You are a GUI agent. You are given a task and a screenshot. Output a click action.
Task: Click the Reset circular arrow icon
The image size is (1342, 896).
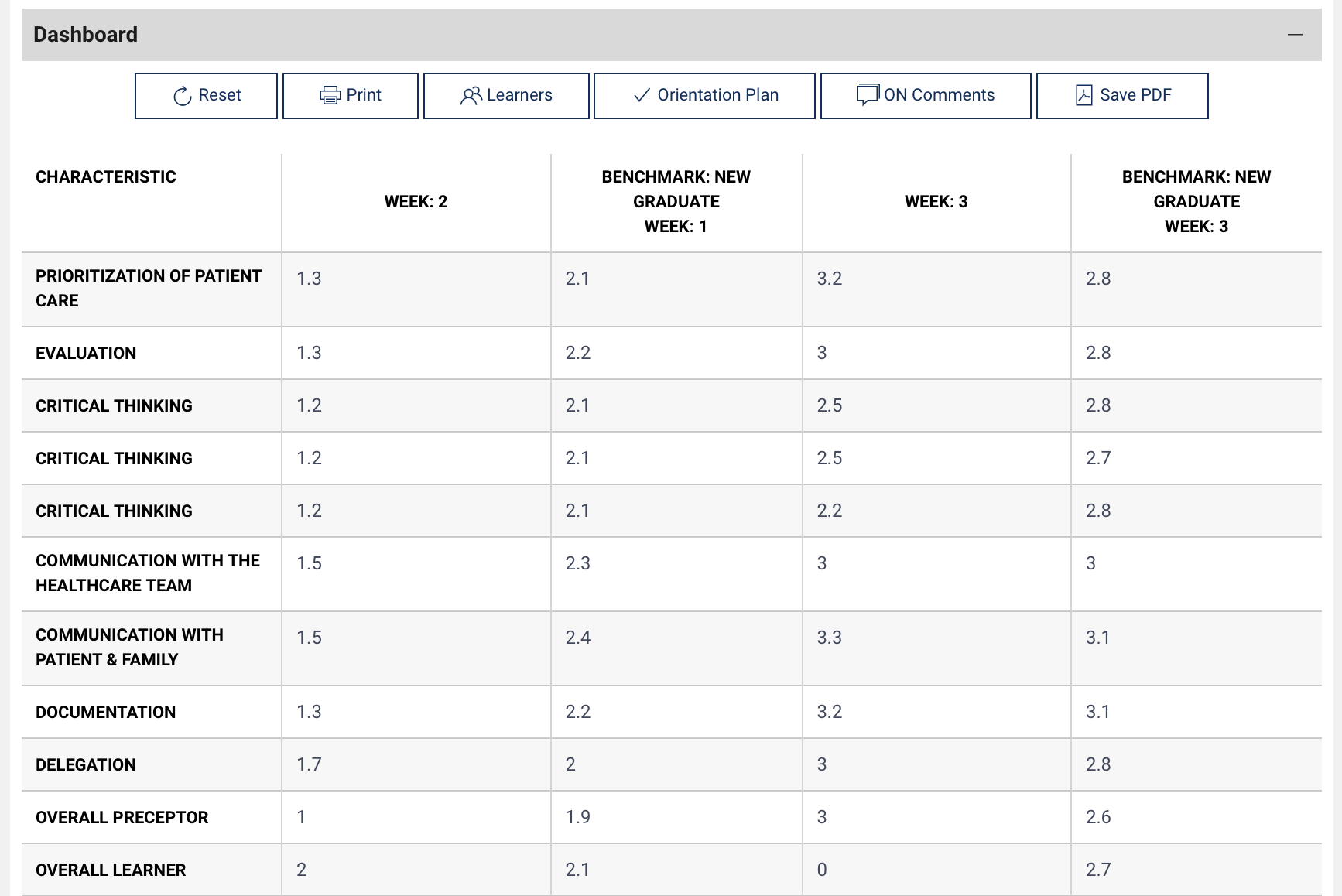click(x=182, y=96)
